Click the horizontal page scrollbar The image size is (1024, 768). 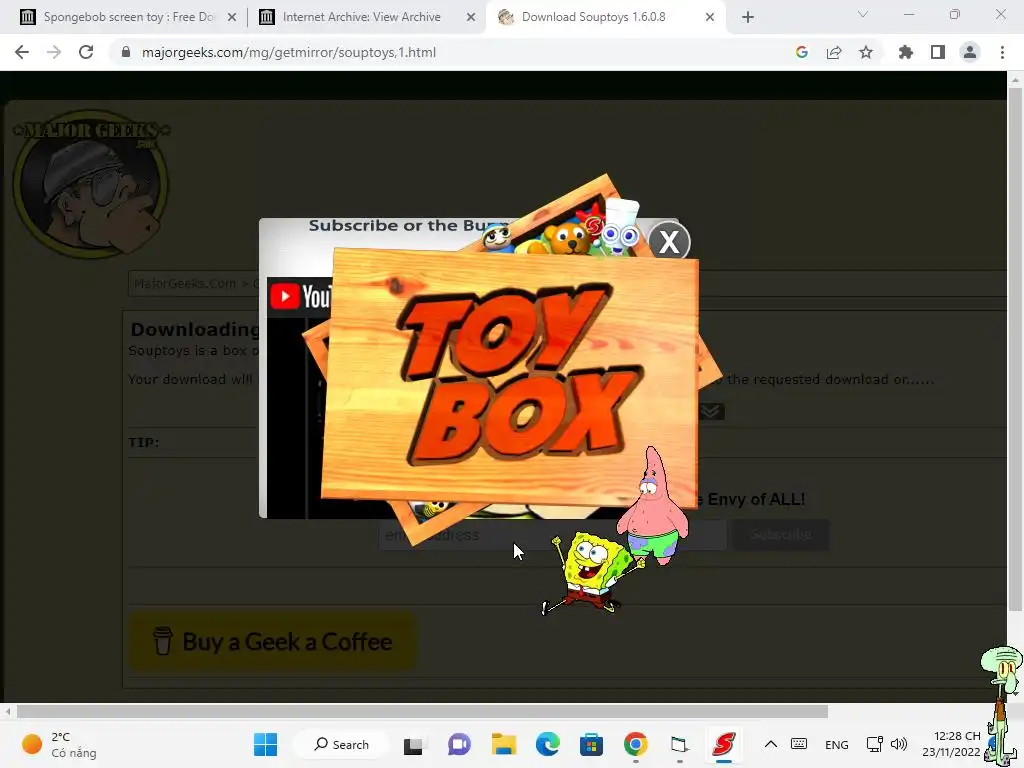422,711
